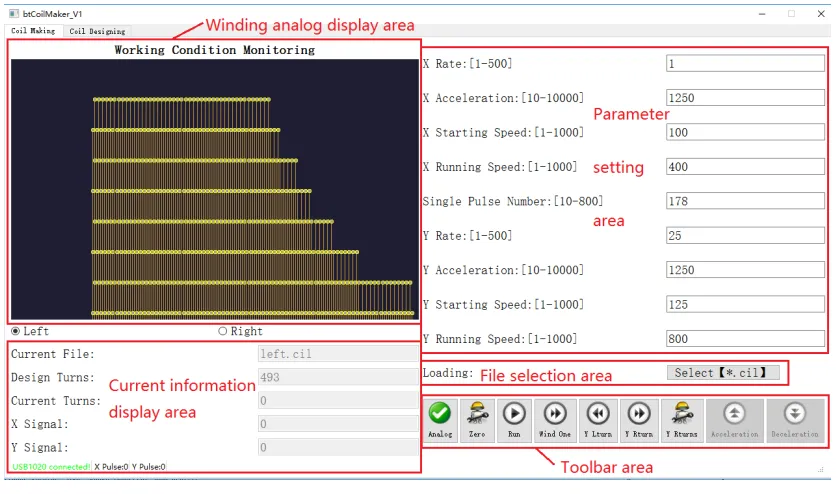Image resolution: width=838 pixels, height=494 pixels.
Task: Click the btCoilMaker_V1 title bar icon
Action: coord(13,13)
